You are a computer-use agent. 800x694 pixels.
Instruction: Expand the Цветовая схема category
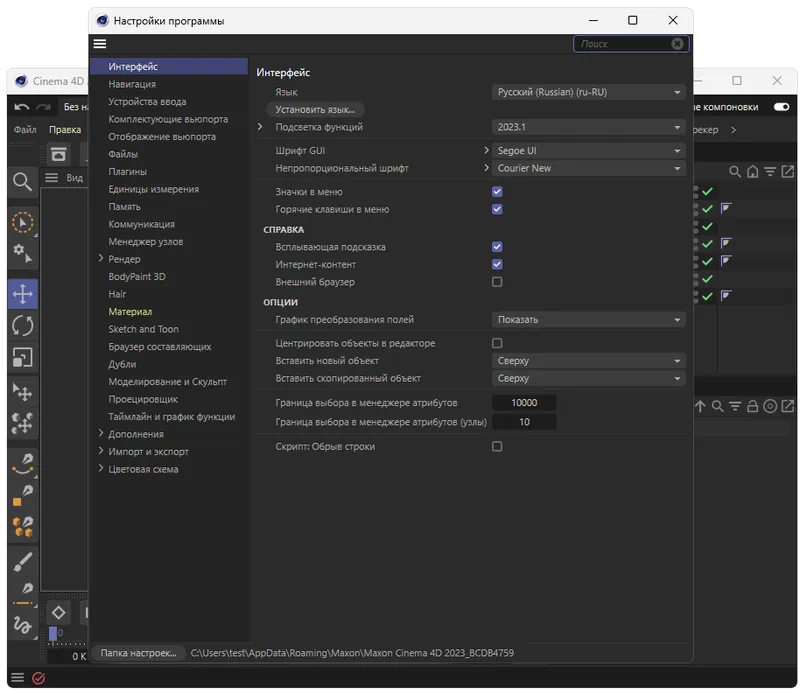(x=101, y=468)
